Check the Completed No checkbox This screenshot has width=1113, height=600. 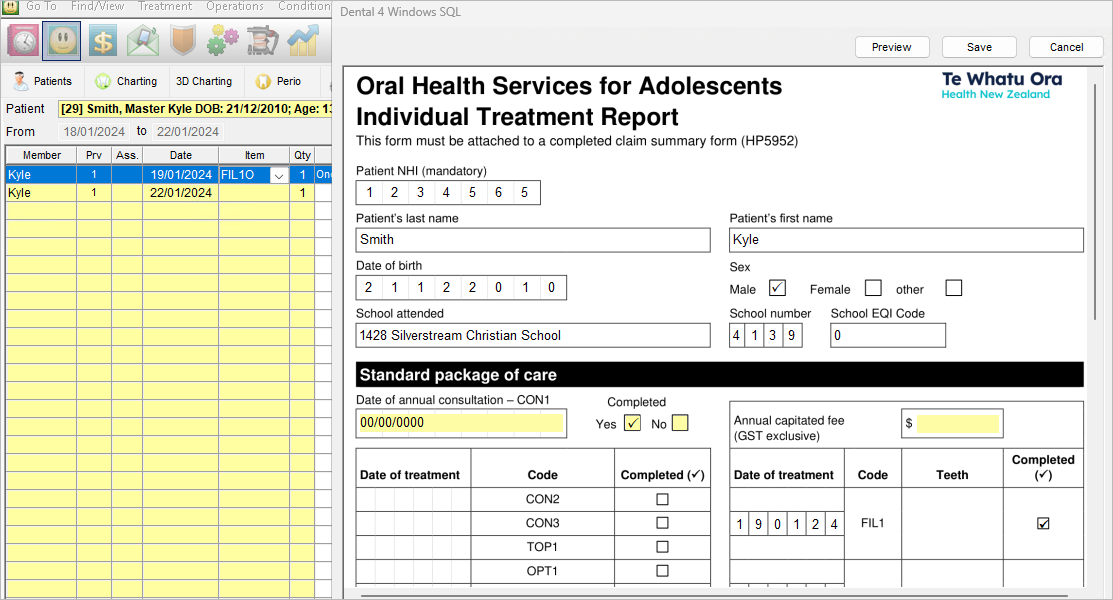pos(680,423)
